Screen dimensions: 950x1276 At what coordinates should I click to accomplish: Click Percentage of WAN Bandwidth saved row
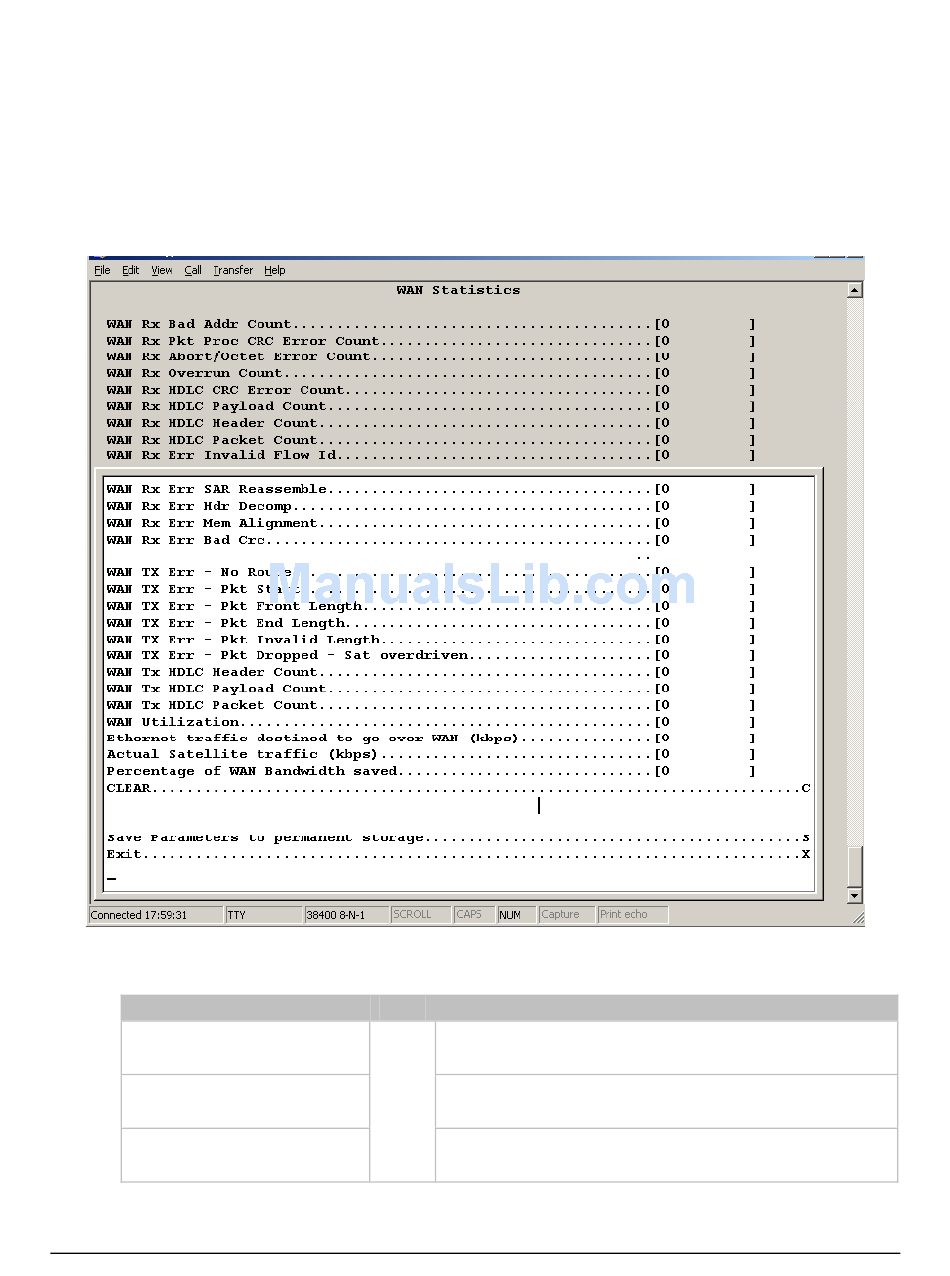(x=431, y=771)
